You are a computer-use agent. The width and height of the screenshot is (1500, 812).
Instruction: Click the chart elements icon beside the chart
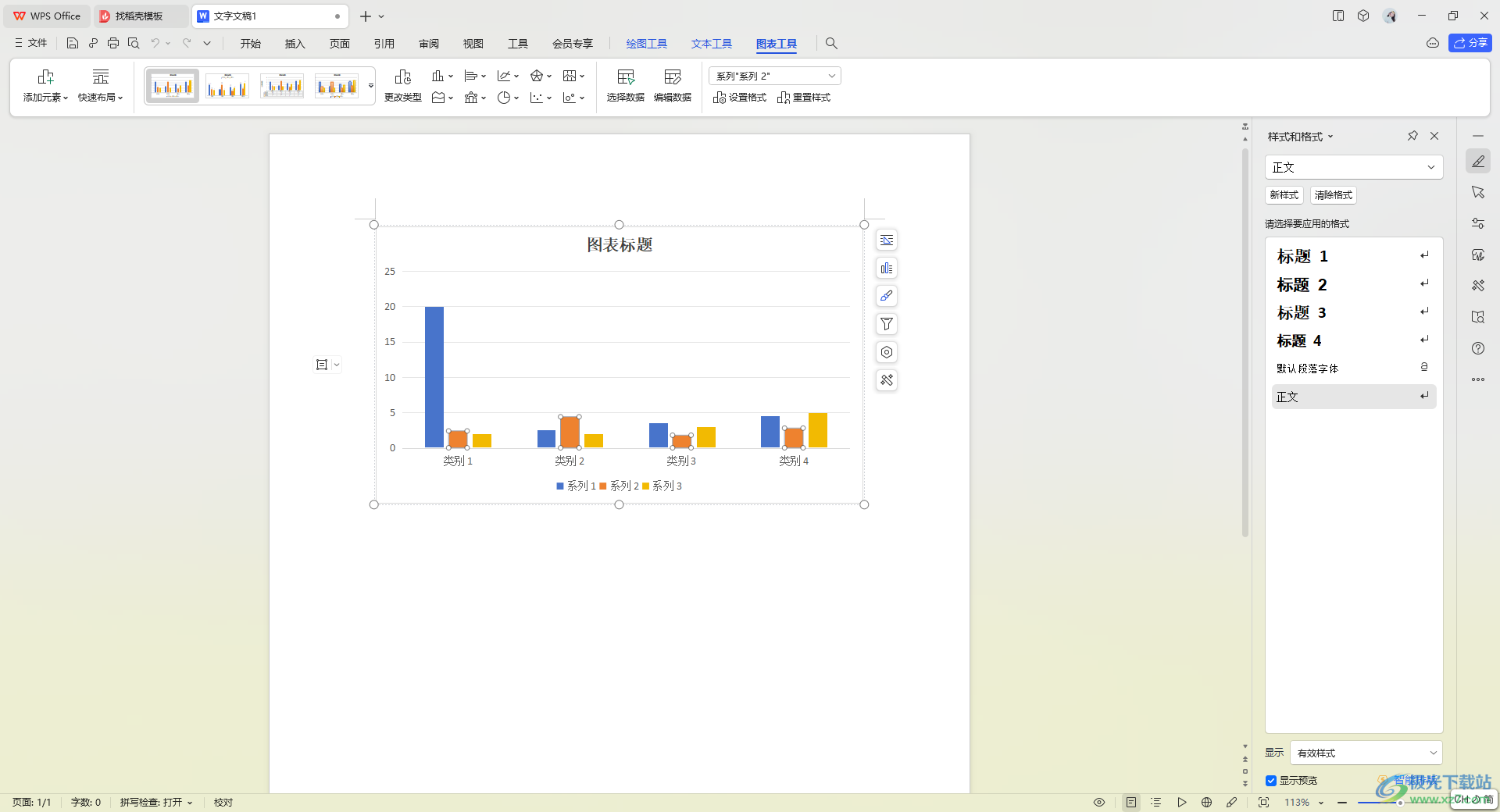[x=887, y=269]
